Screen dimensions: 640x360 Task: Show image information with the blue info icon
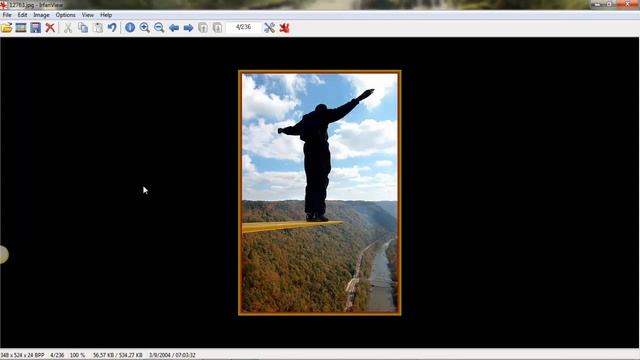[130, 27]
